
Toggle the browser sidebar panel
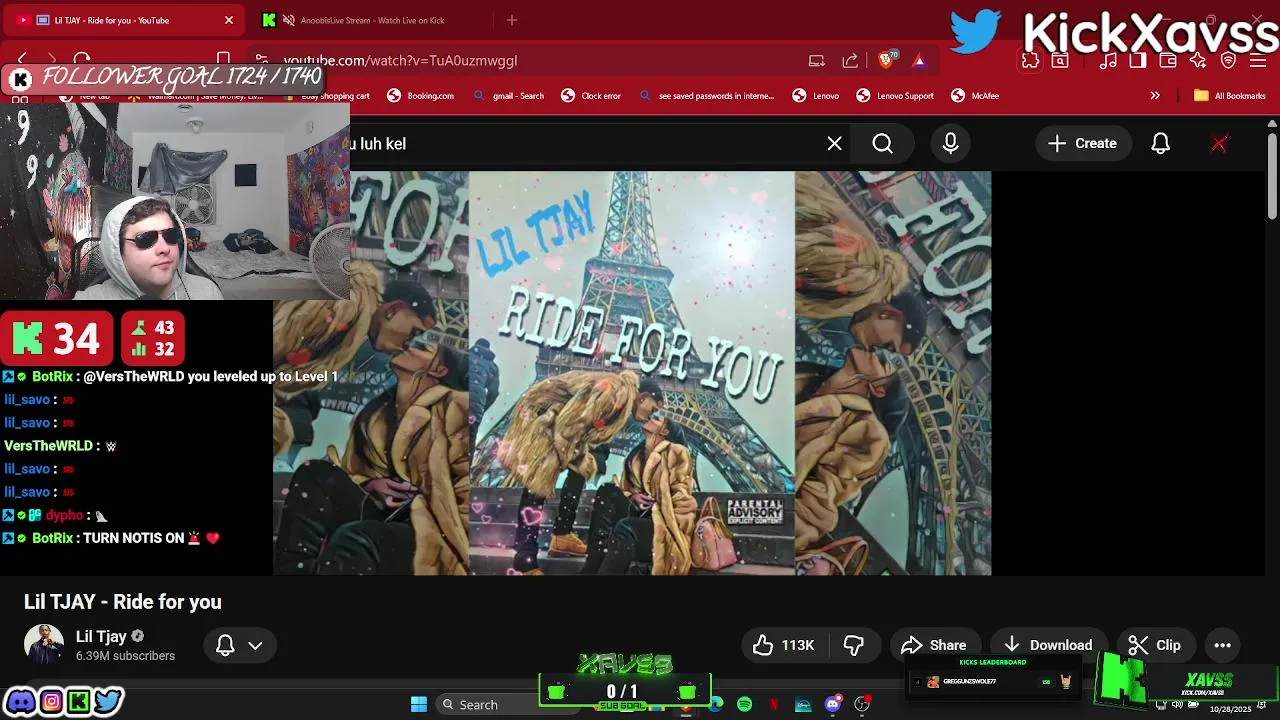coord(1138,61)
